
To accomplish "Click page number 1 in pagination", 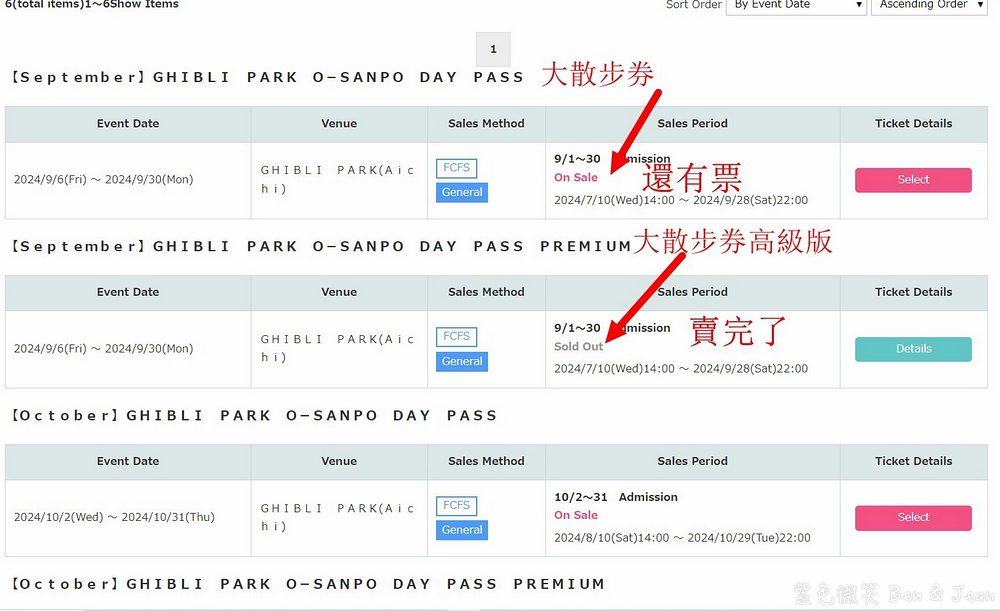I will (x=493, y=49).
